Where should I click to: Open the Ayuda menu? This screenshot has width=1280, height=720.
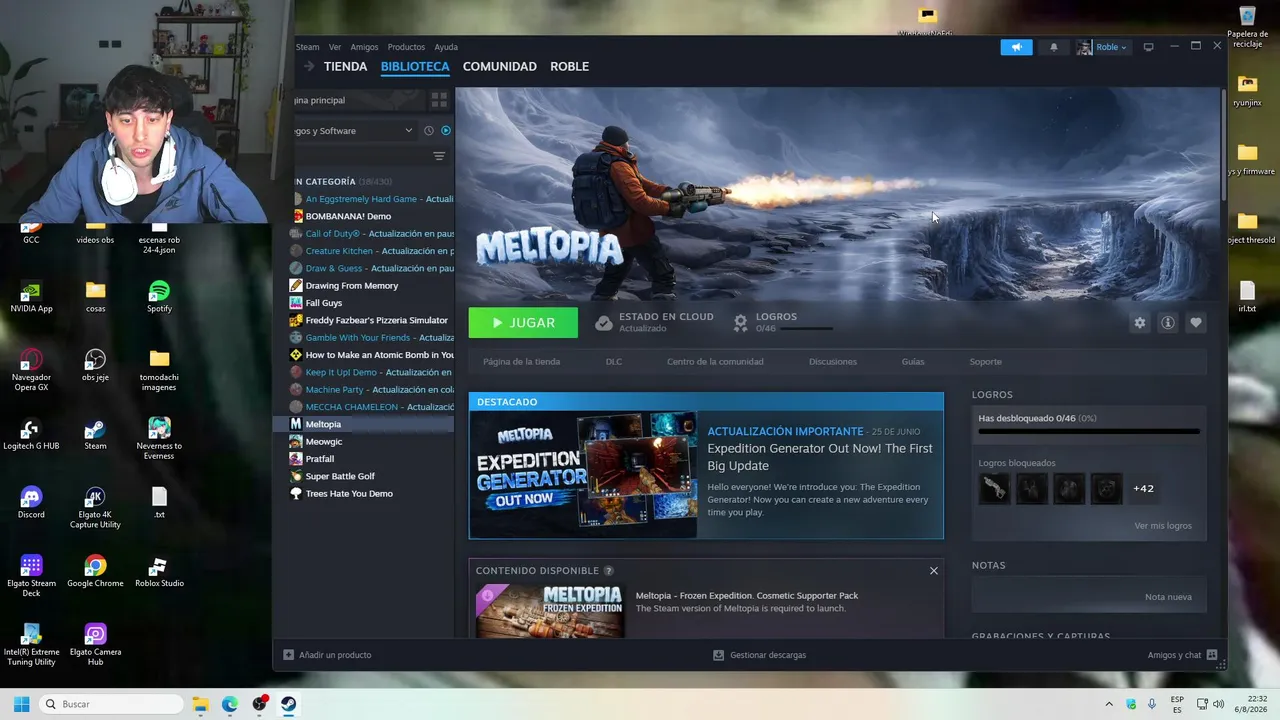446,47
